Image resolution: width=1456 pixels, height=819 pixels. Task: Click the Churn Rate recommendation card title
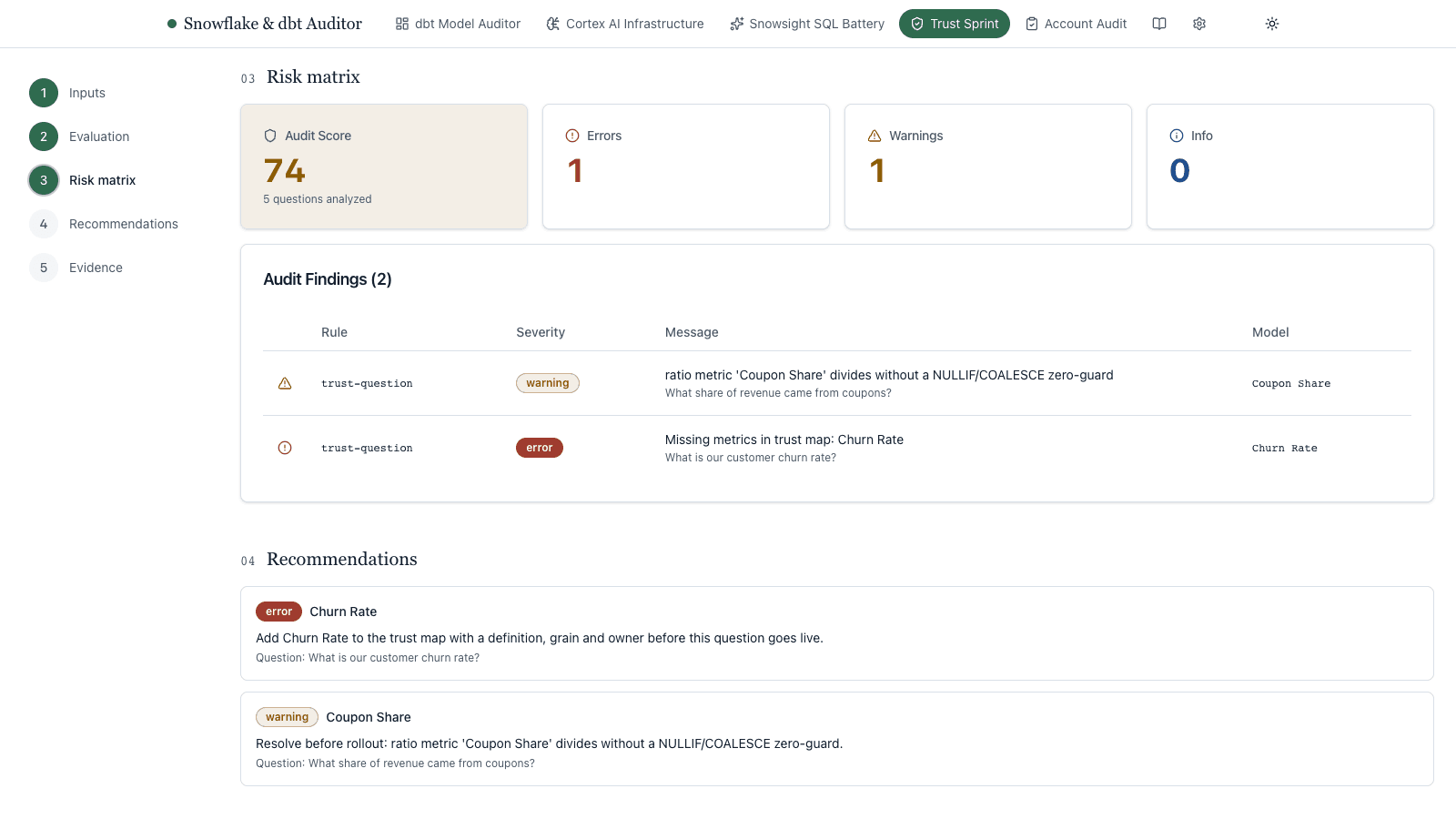(x=343, y=612)
